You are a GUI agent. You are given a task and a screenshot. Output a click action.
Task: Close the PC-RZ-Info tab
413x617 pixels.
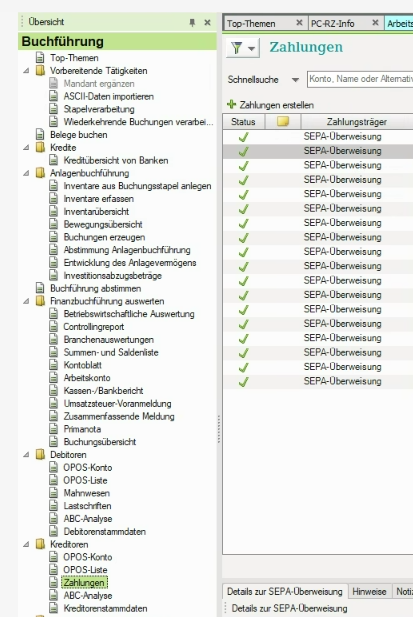pyautogui.click(x=375, y=23)
